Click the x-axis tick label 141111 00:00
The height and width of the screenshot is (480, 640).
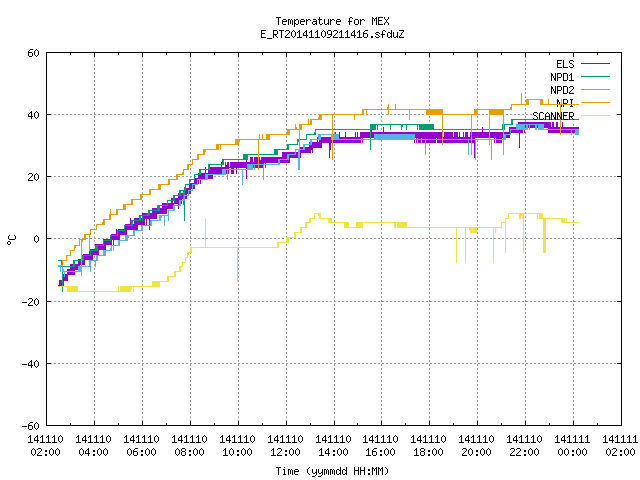572,446
